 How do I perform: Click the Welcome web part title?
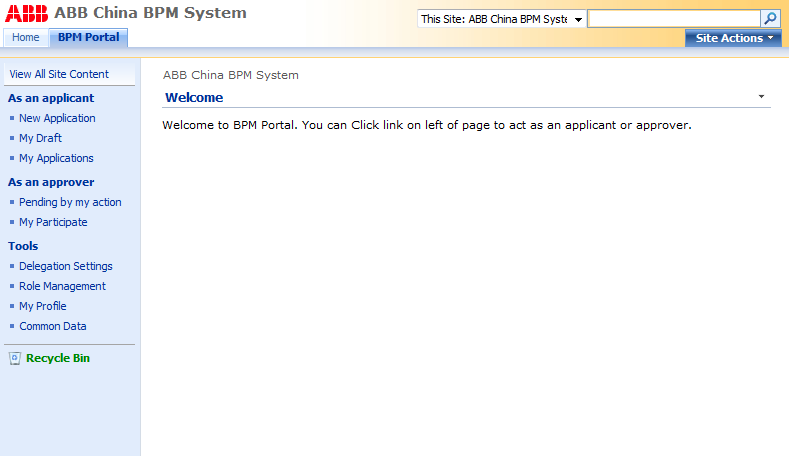[194, 98]
